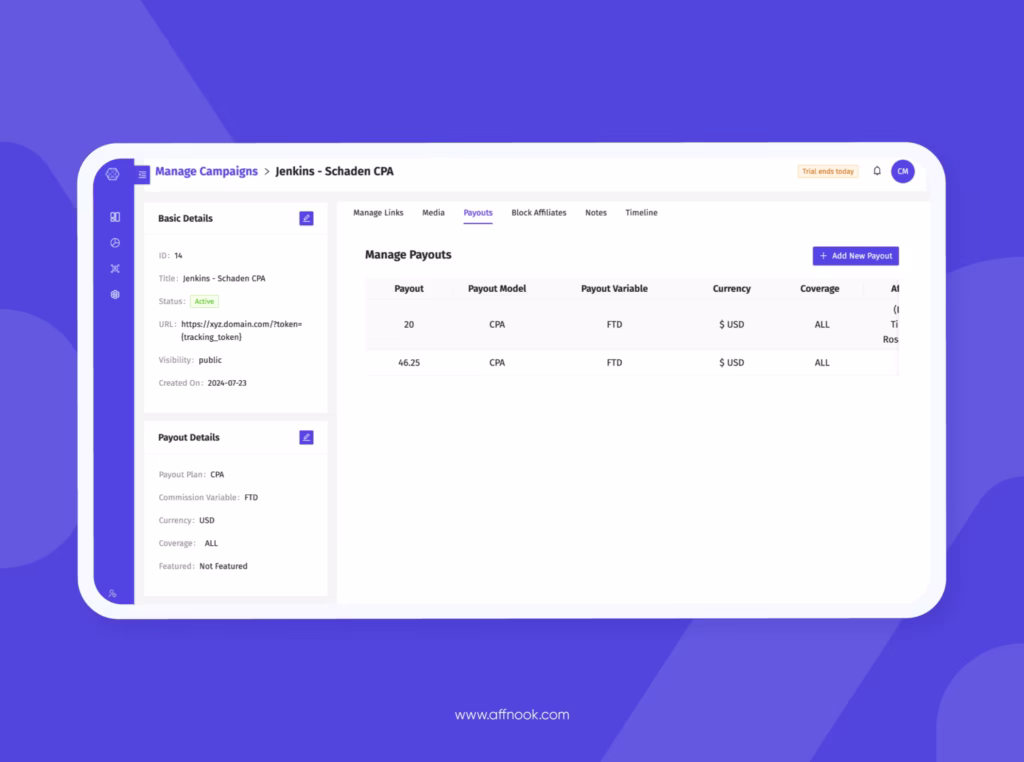The width and height of the screenshot is (1024, 762).
Task: Click the Payout Model column header
Action: coord(497,289)
